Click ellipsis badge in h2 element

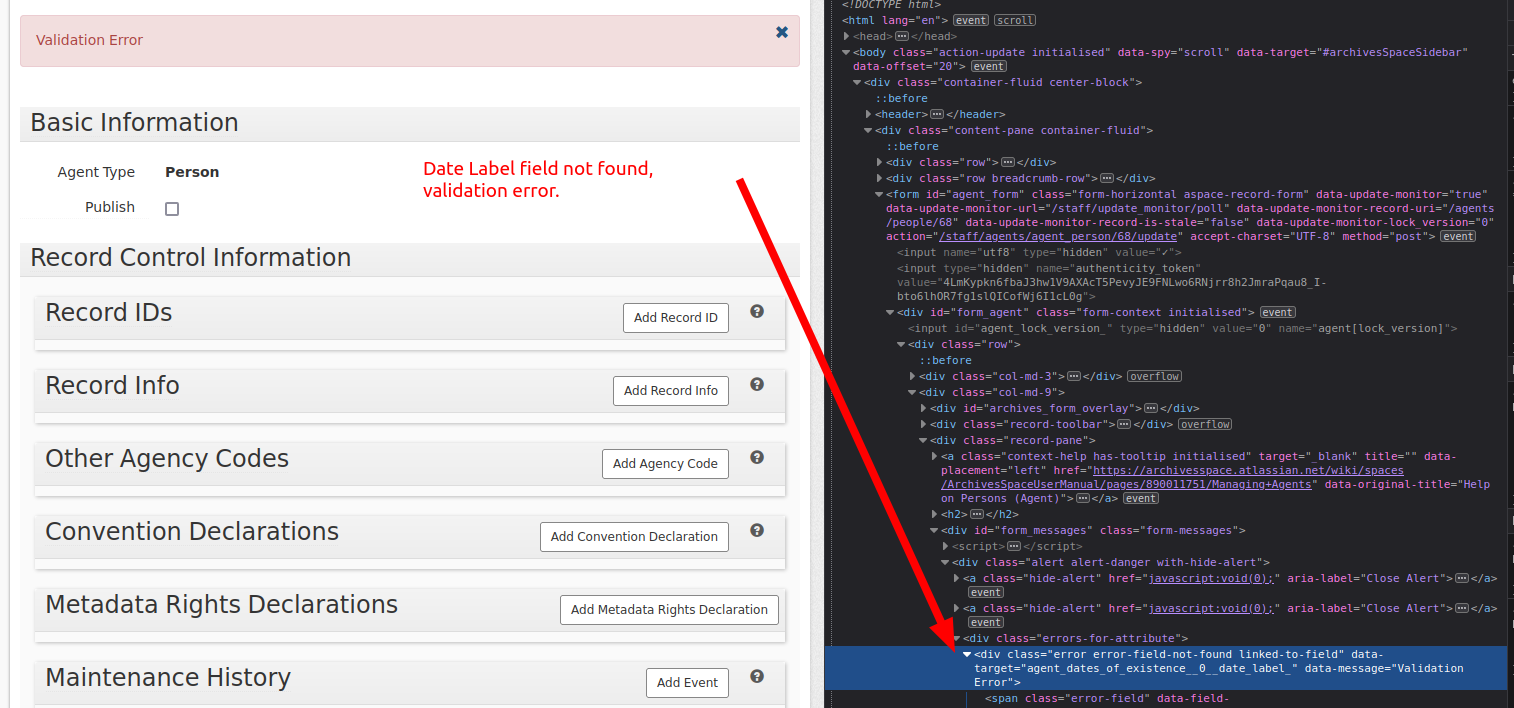tap(977, 514)
